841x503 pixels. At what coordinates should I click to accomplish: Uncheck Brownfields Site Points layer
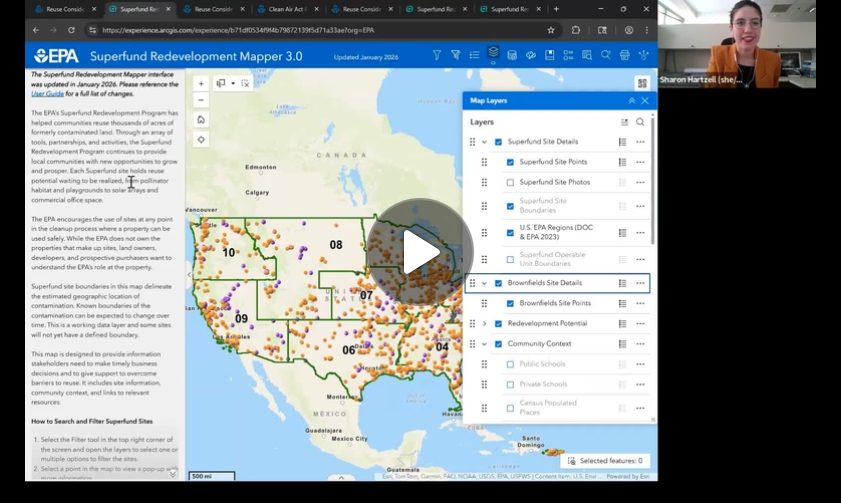(510, 304)
